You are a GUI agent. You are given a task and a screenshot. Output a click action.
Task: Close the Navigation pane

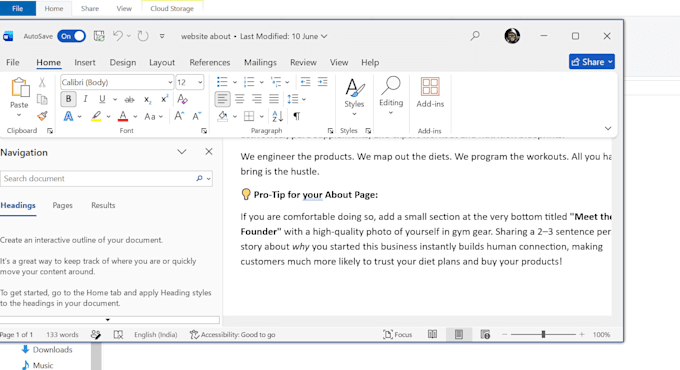pos(209,151)
